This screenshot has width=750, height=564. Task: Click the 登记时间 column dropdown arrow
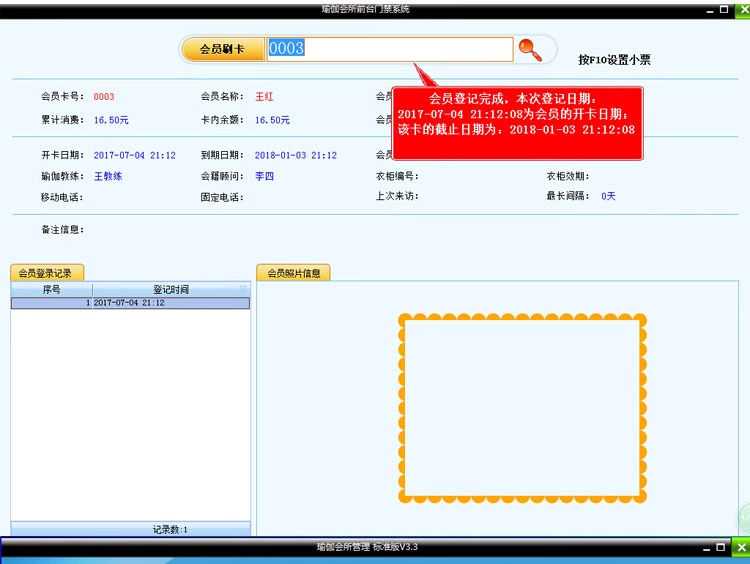coord(243,289)
